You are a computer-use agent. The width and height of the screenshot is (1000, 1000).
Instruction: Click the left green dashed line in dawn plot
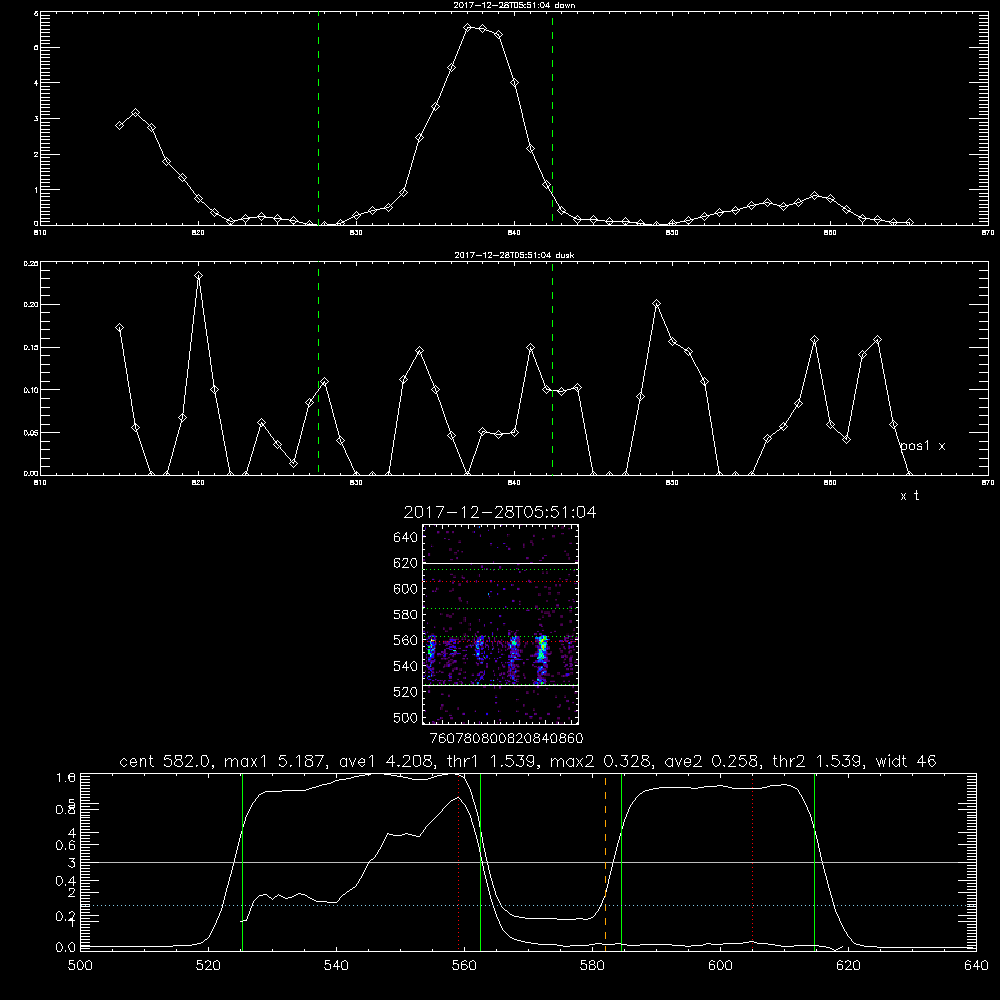click(x=318, y=119)
